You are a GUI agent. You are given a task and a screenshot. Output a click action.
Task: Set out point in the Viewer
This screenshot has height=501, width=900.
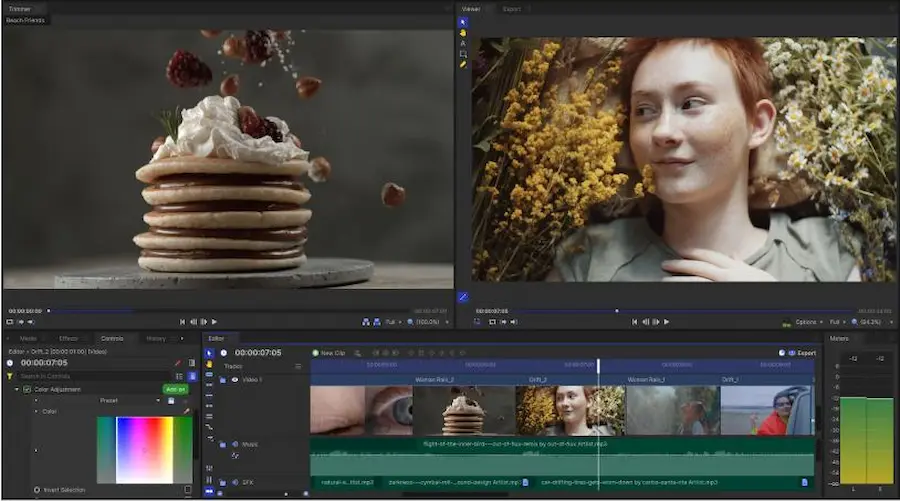click(514, 322)
